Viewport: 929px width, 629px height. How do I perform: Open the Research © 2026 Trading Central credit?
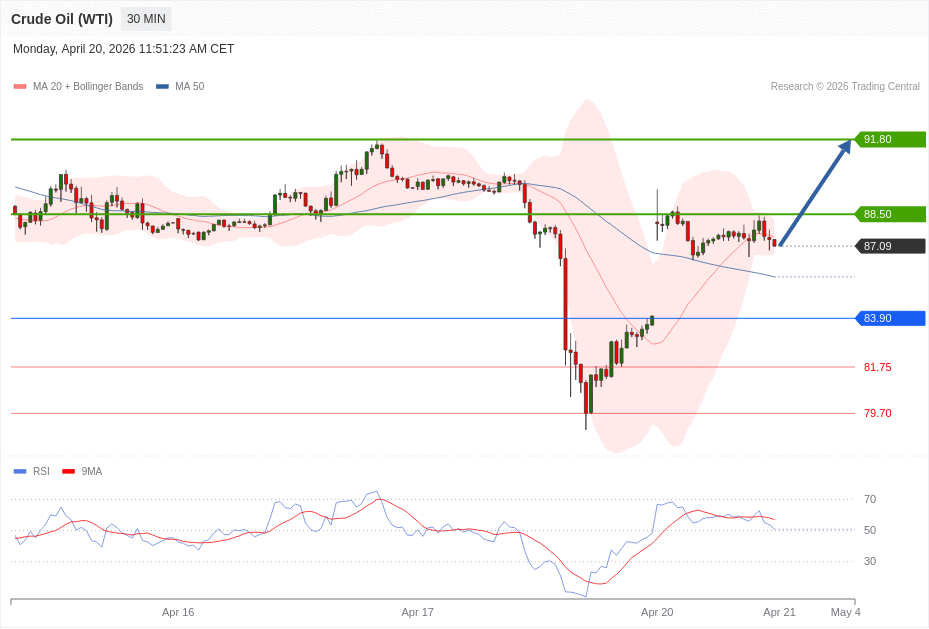pos(844,87)
